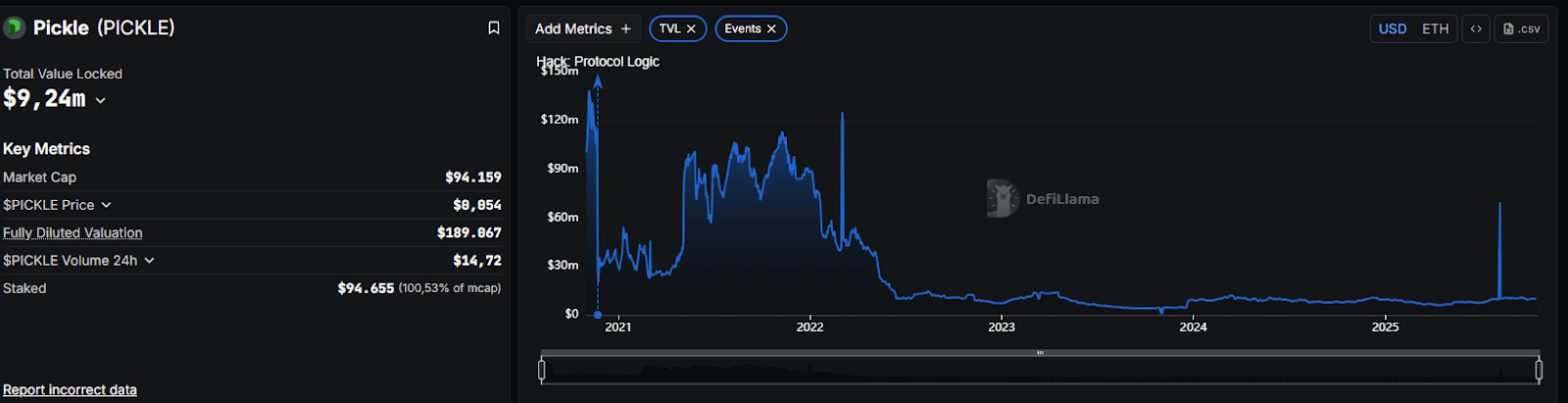Expand the $PICKLE Volume 24h dropdown
The width and height of the screenshot is (1568, 403).
pyautogui.click(x=149, y=261)
